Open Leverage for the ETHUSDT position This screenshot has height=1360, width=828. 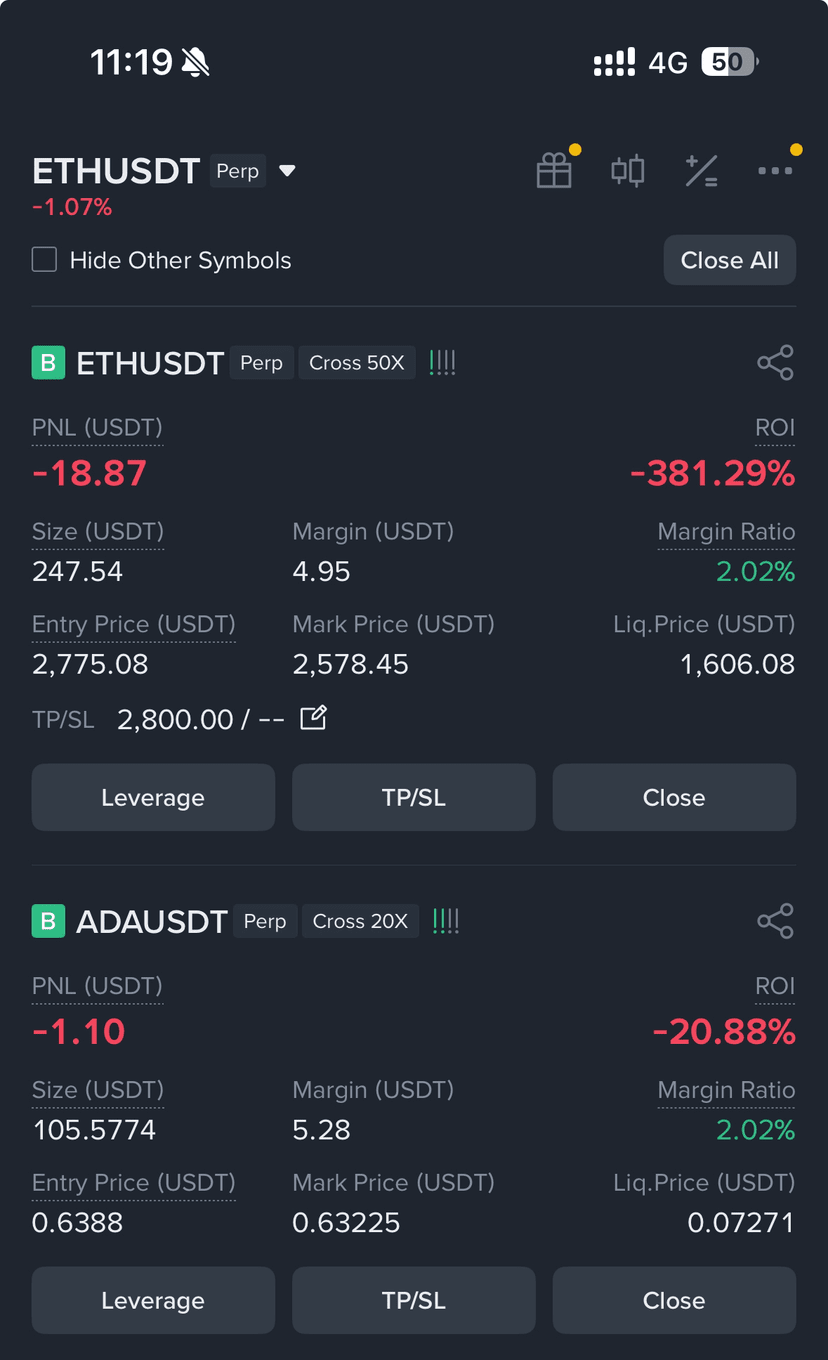click(x=153, y=797)
